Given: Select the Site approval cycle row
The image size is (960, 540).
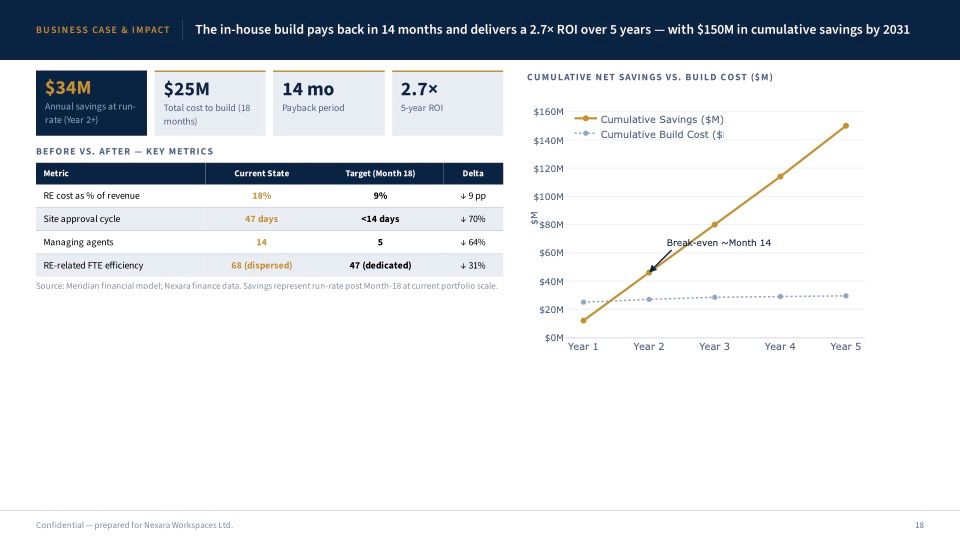Looking at the screenshot, I should 269,219.
